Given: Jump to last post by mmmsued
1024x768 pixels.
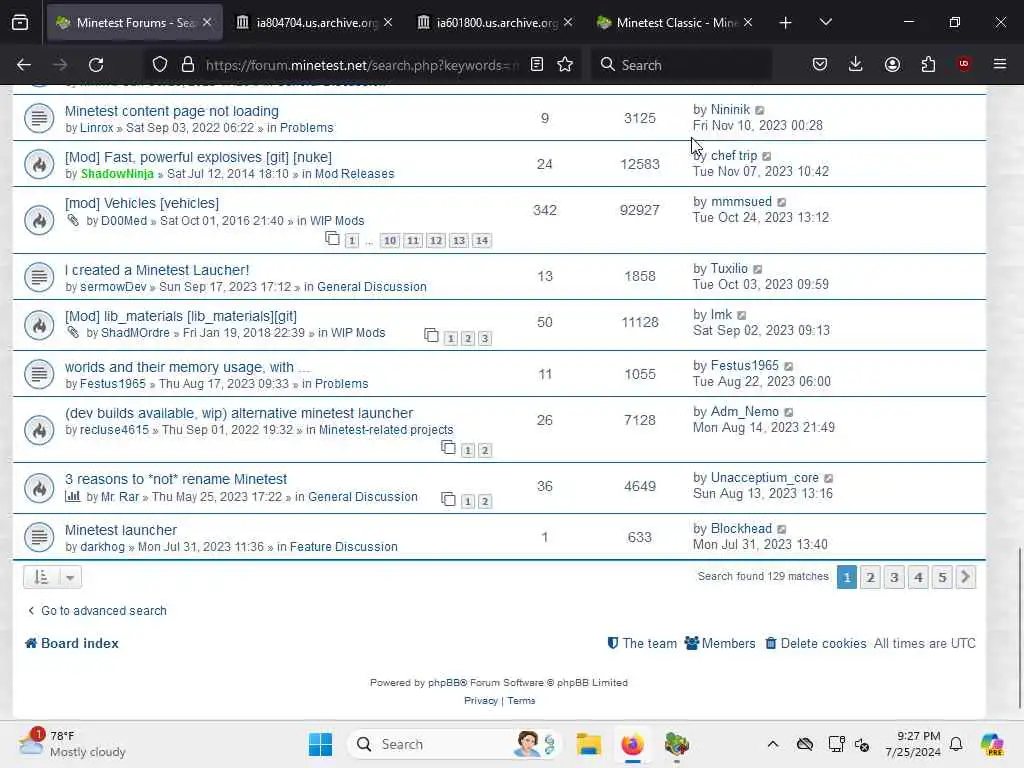Looking at the screenshot, I should (x=782, y=202).
